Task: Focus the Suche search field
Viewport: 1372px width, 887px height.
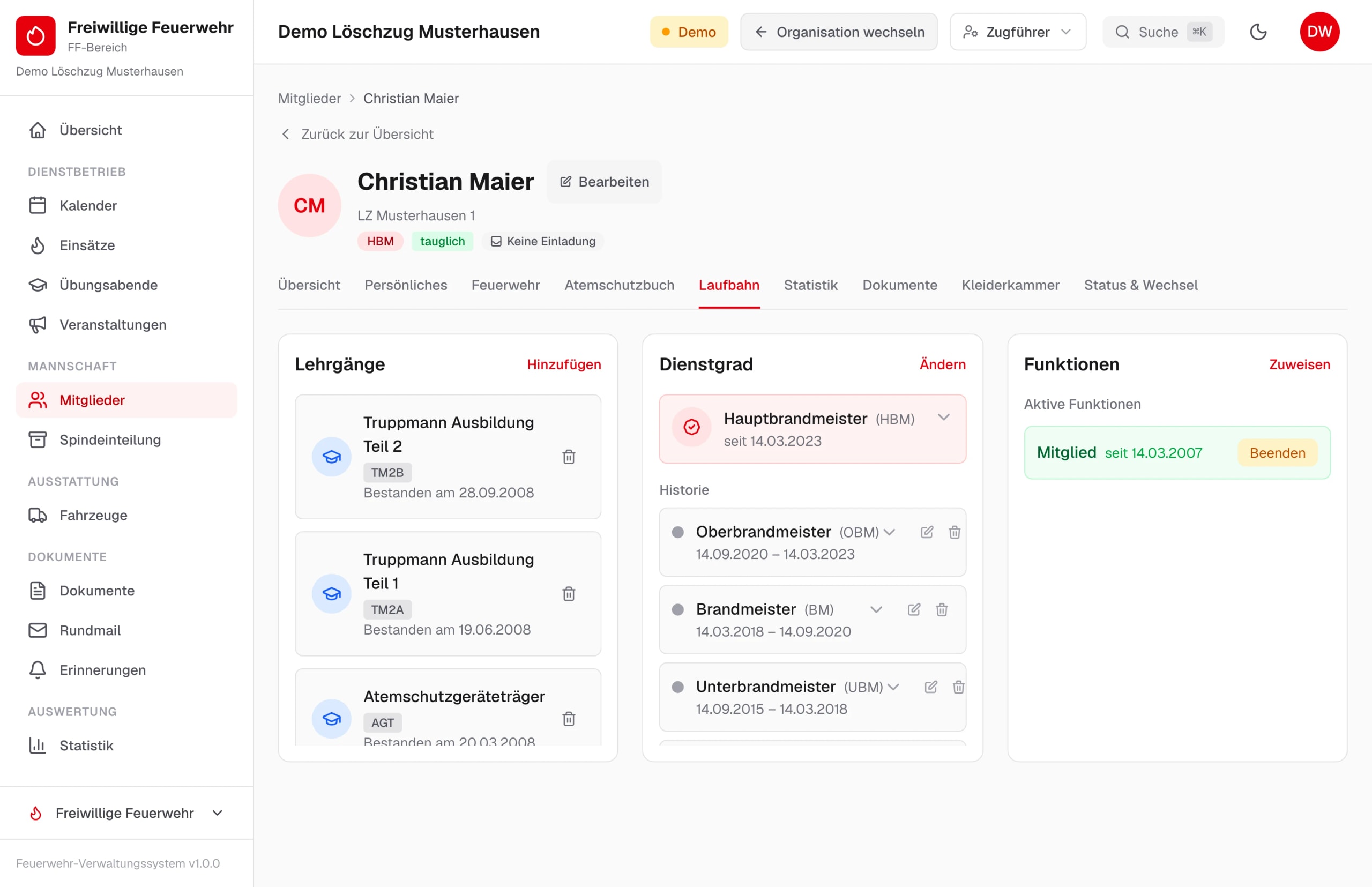Action: tap(1163, 32)
